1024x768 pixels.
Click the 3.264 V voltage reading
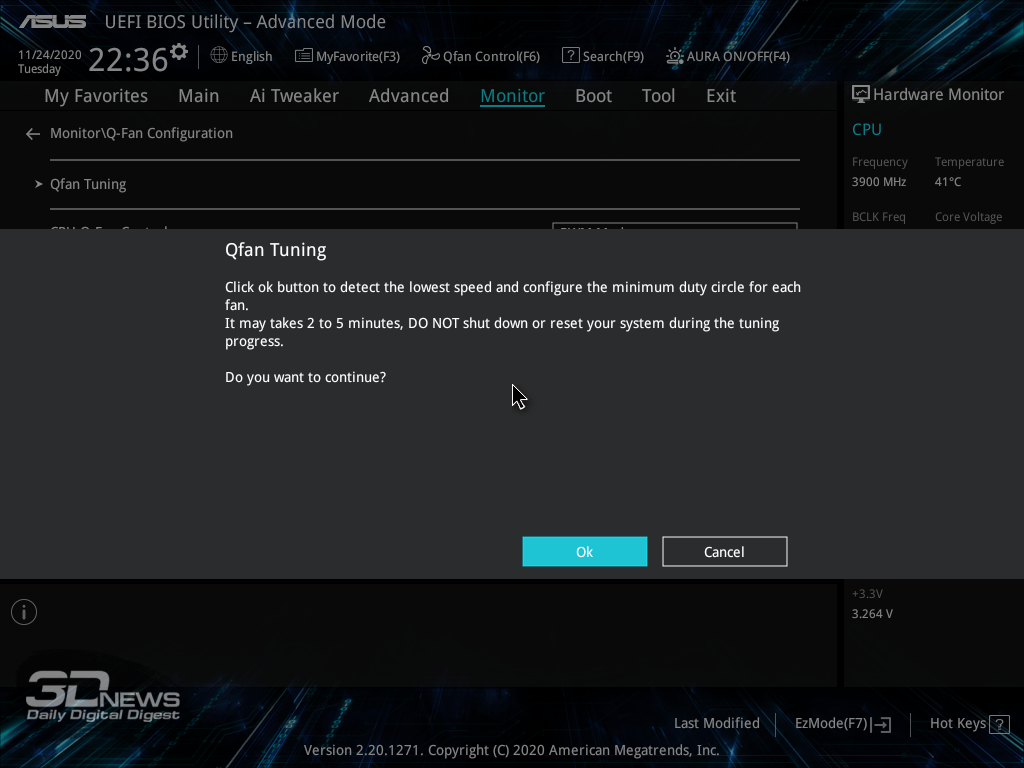tap(872, 614)
